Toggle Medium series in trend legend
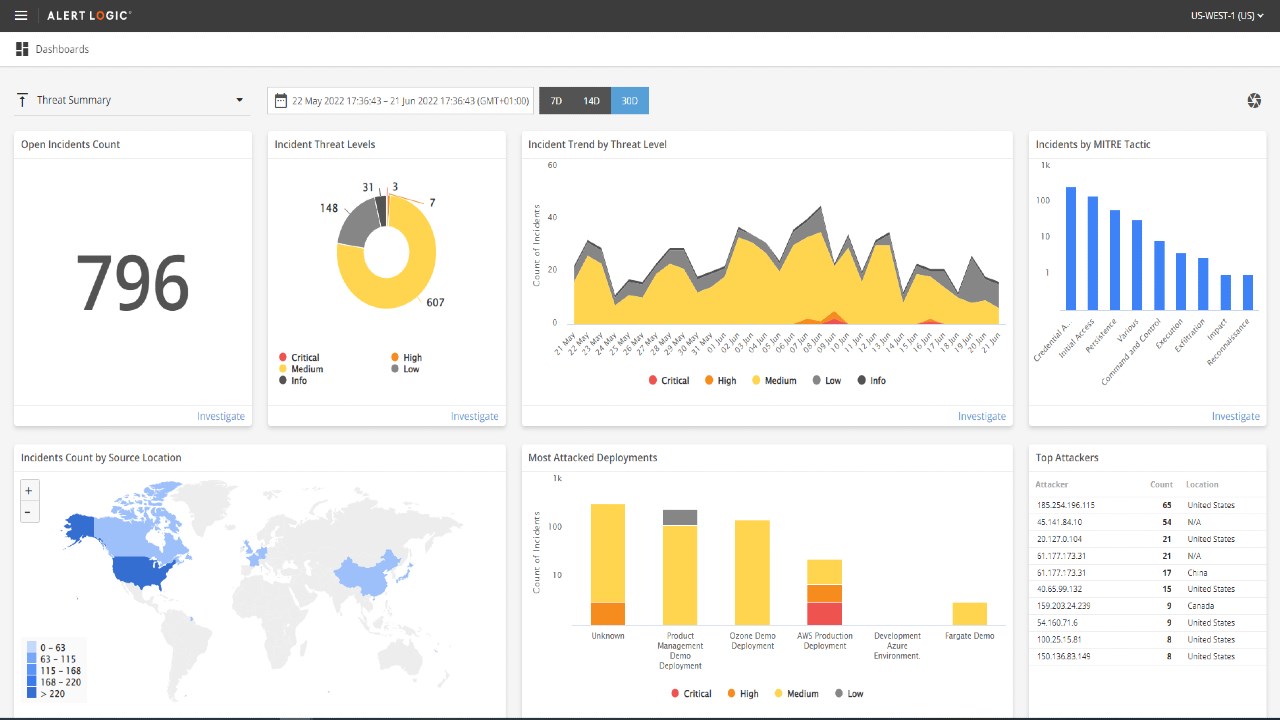1280x720 pixels. [774, 380]
